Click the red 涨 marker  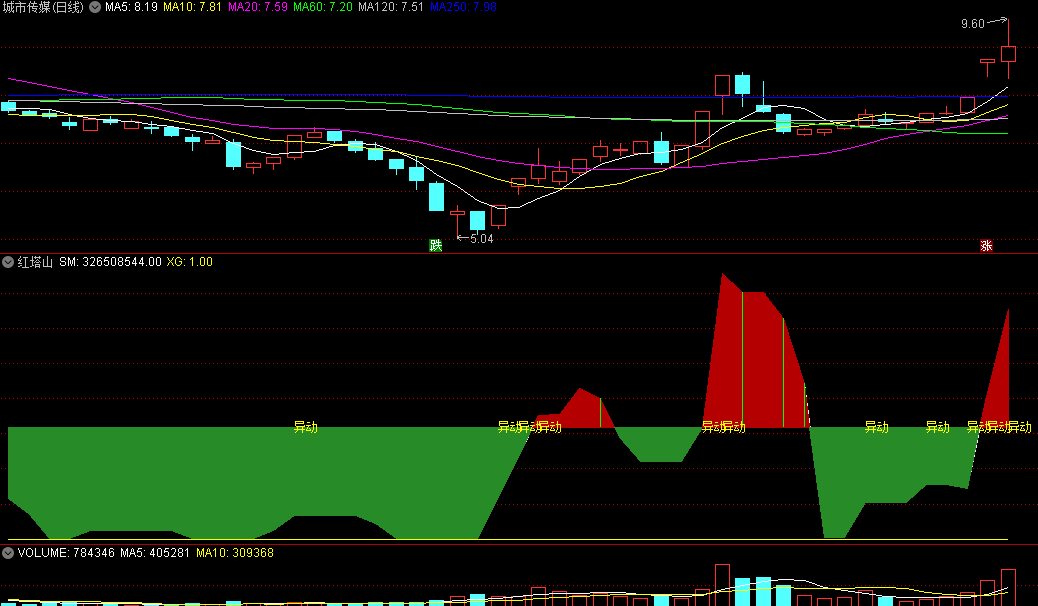click(x=986, y=246)
